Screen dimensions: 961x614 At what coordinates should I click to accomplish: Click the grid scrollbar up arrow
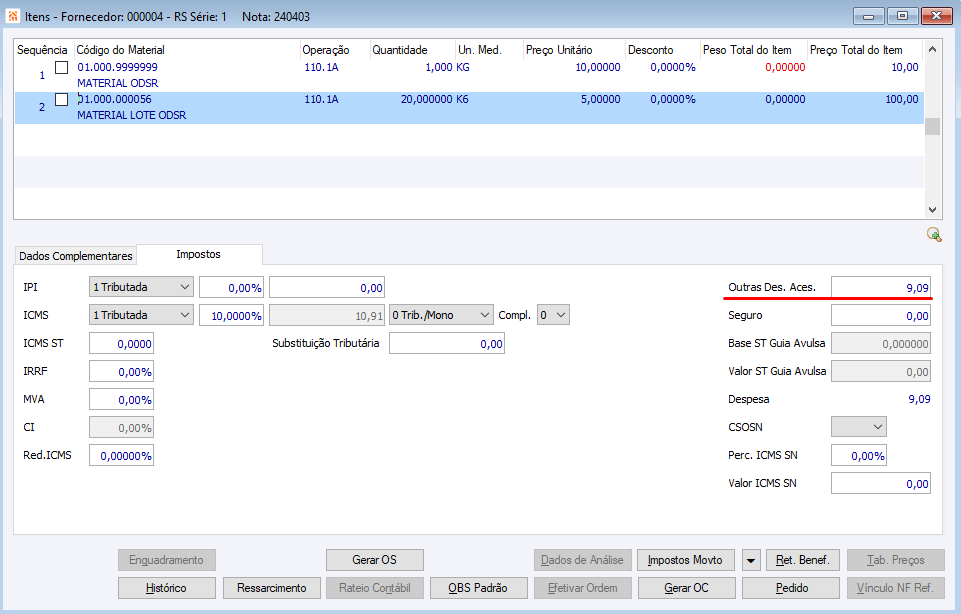click(932, 49)
